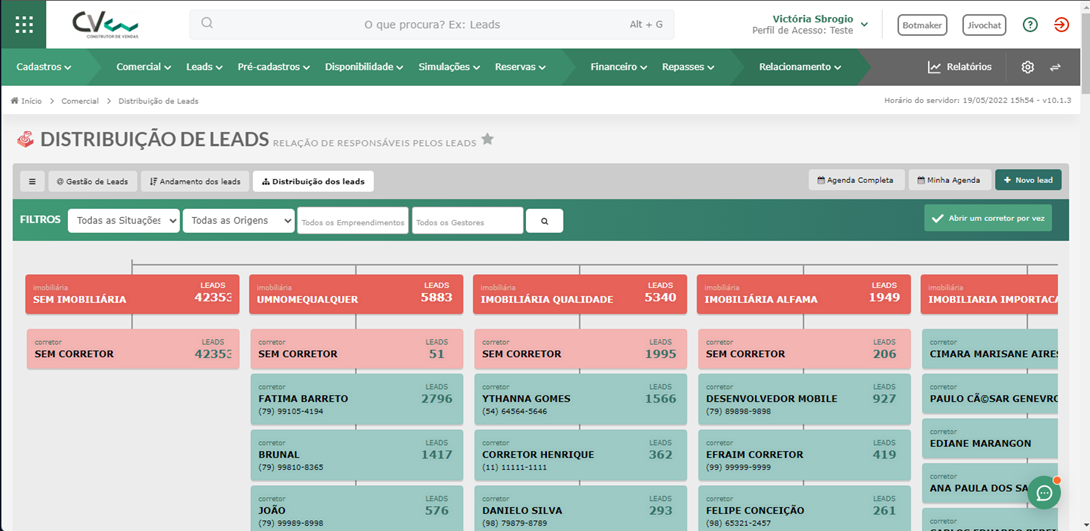Mark page as favorite with star icon

[x=487, y=139]
